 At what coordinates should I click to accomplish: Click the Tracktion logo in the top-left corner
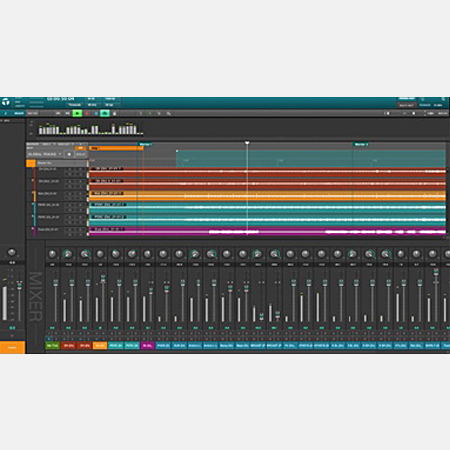[6, 102]
